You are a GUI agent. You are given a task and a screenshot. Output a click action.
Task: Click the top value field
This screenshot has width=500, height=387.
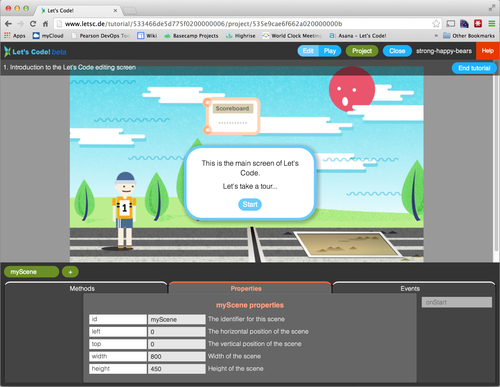click(x=176, y=344)
